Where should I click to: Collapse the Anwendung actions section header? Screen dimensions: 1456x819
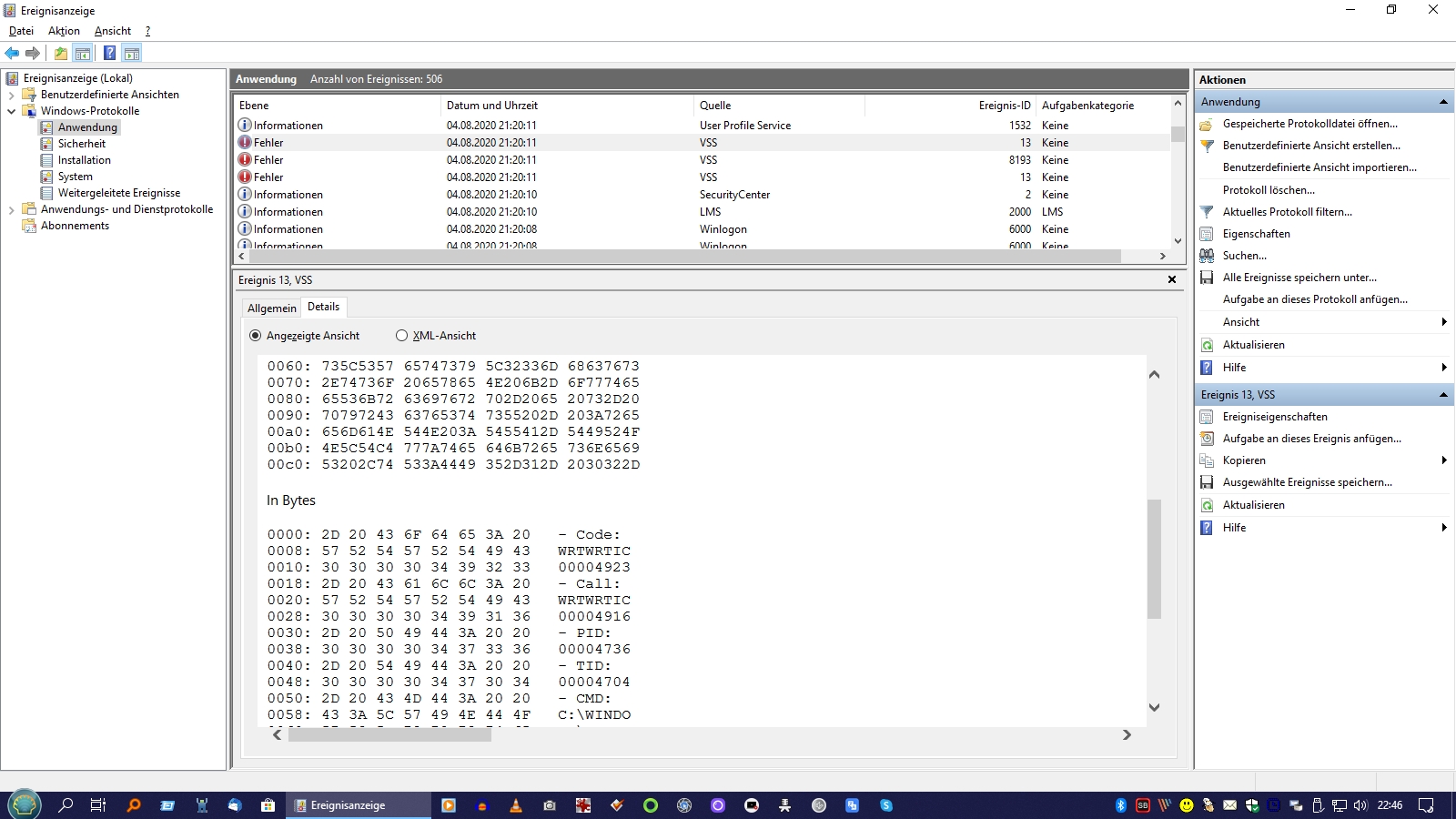click(1443, 102)
